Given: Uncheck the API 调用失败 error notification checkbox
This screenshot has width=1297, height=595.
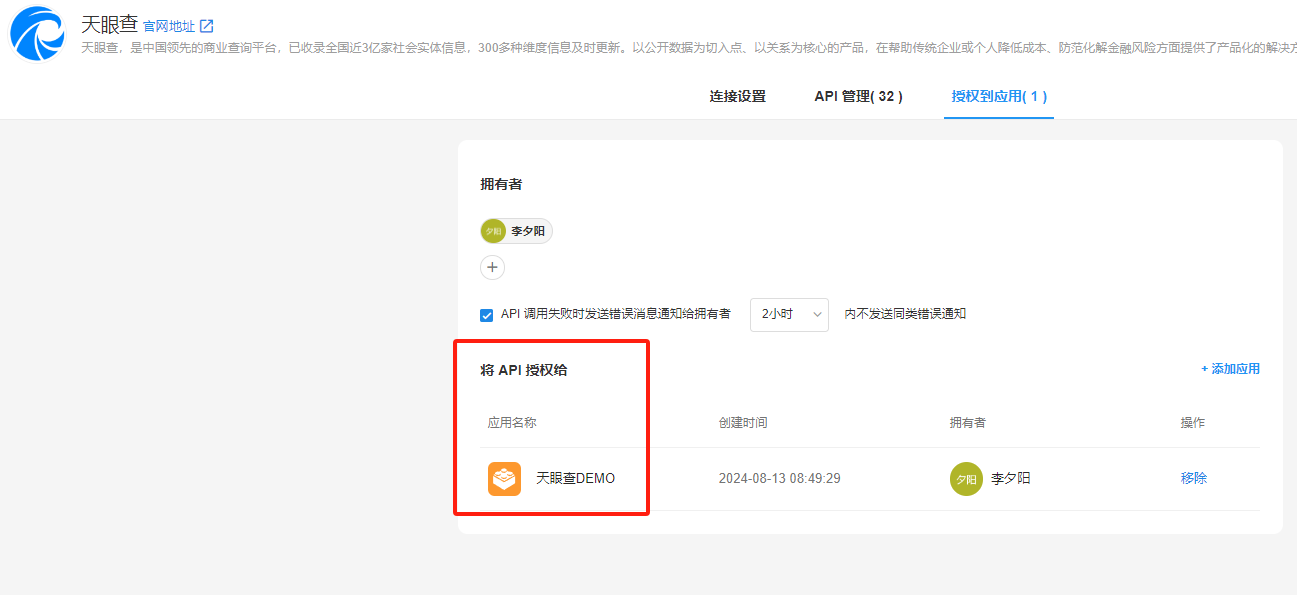Looking at the screenshot, I should [x=487, y=315].
